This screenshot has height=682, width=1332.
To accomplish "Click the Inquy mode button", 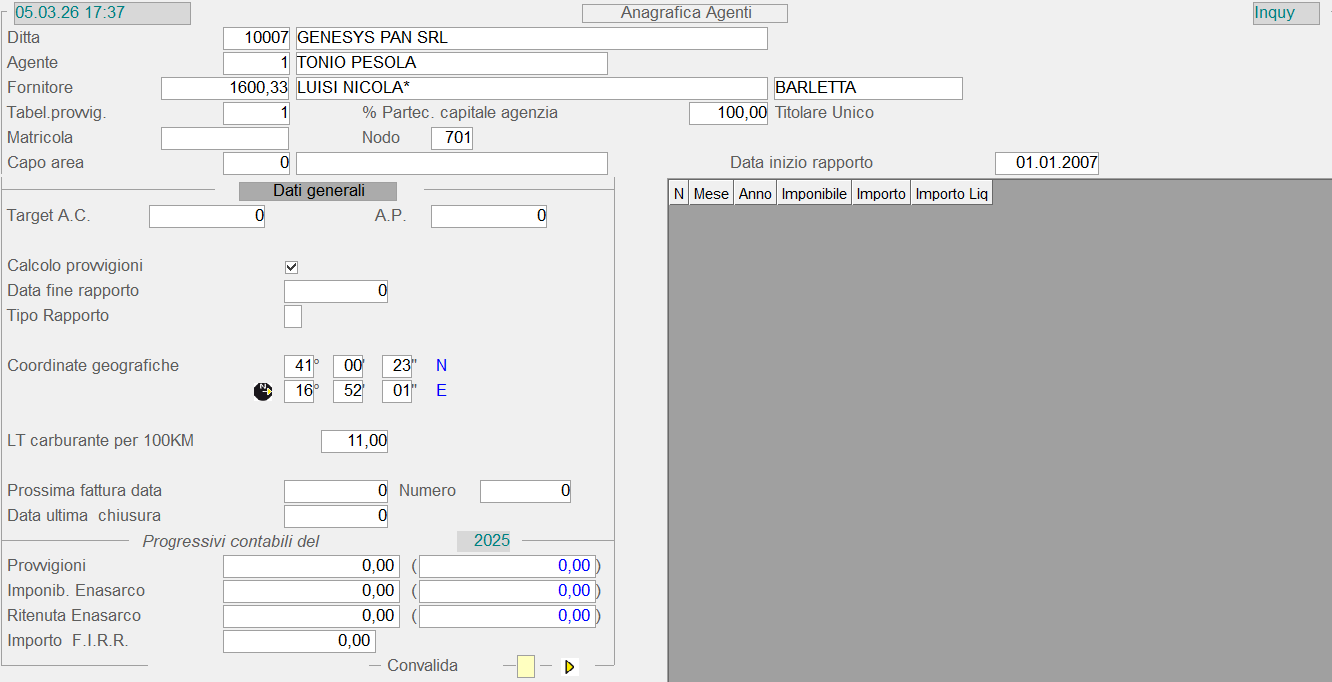I will (x=1285, y=13).
